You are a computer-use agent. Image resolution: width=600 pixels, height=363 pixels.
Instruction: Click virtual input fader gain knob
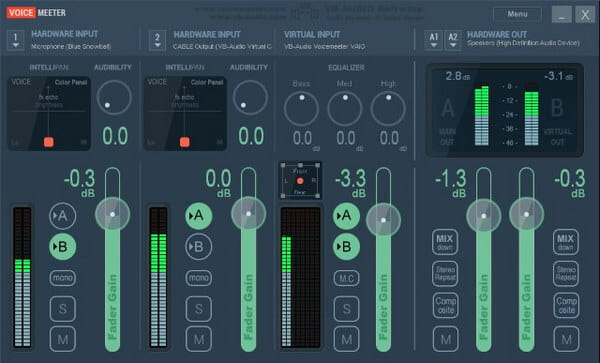tap(383, 220)
